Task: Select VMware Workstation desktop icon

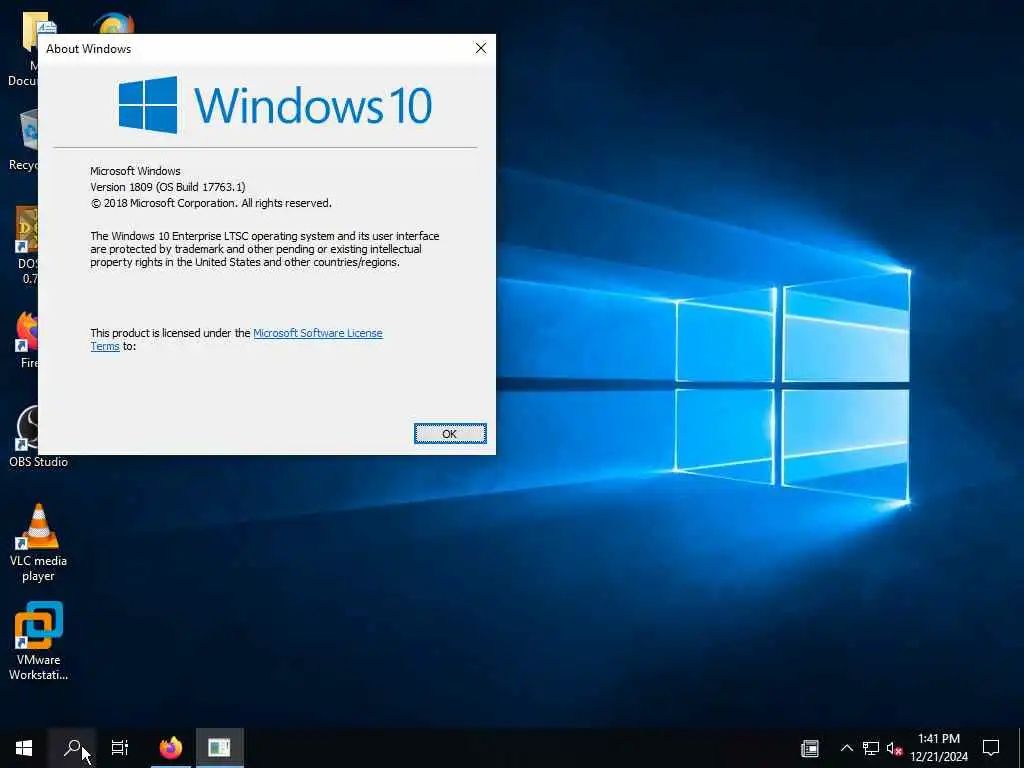Action: coord(39,641)
